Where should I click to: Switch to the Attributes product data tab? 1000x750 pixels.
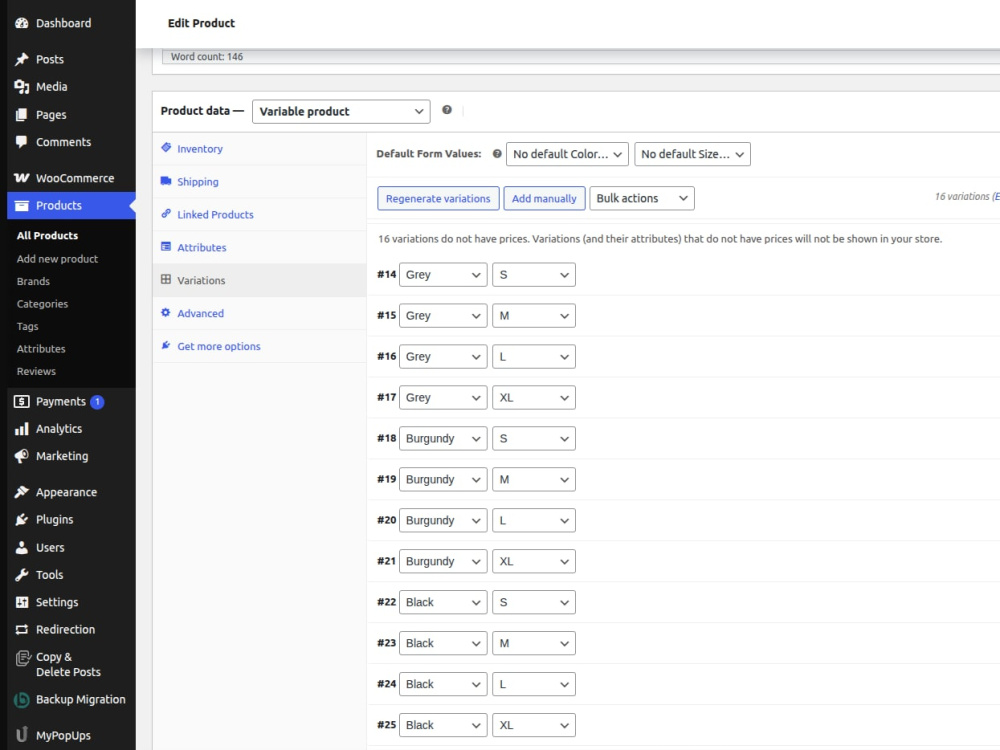pos(260,247)
